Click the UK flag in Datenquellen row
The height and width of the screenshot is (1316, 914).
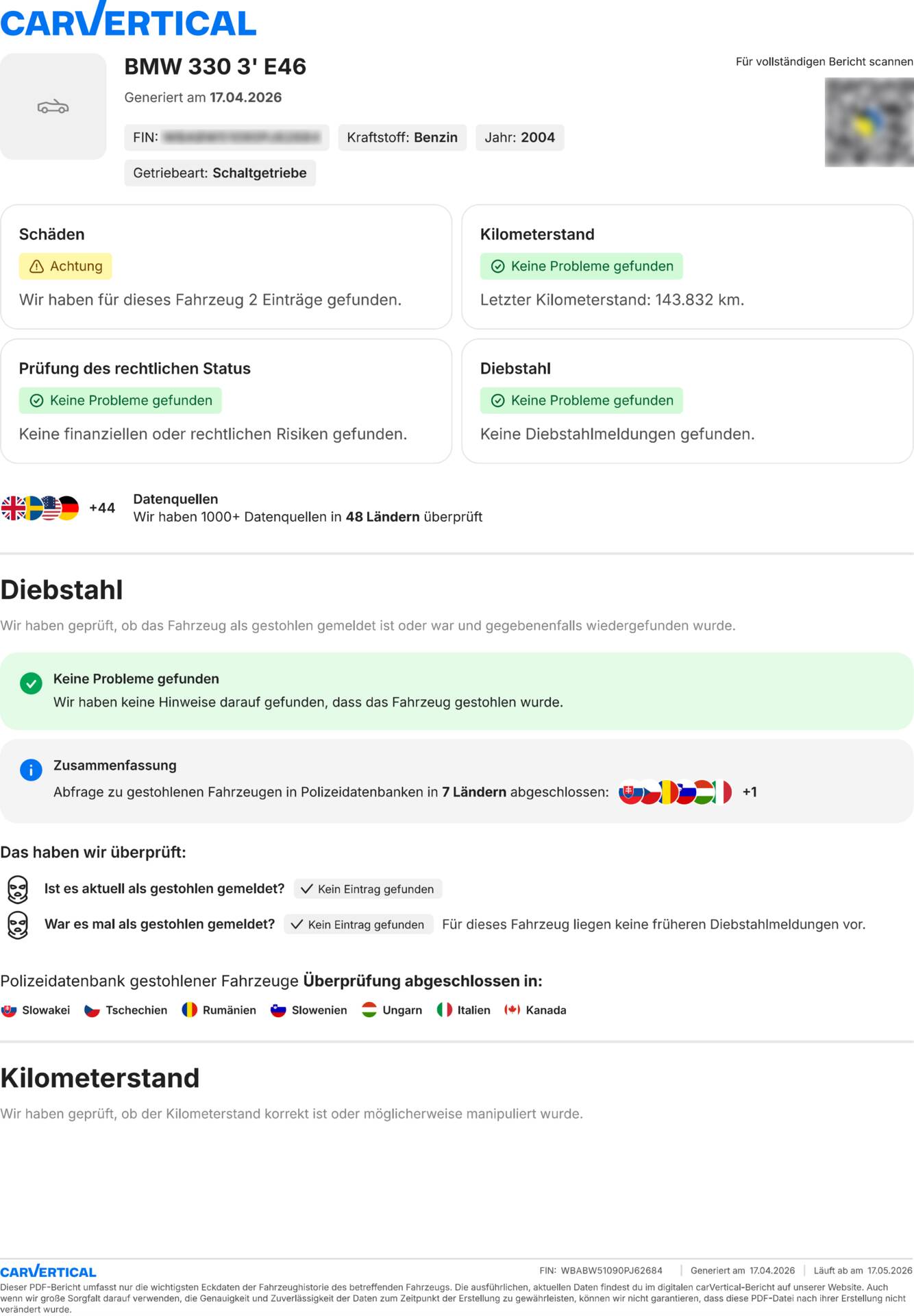(12, 509)
